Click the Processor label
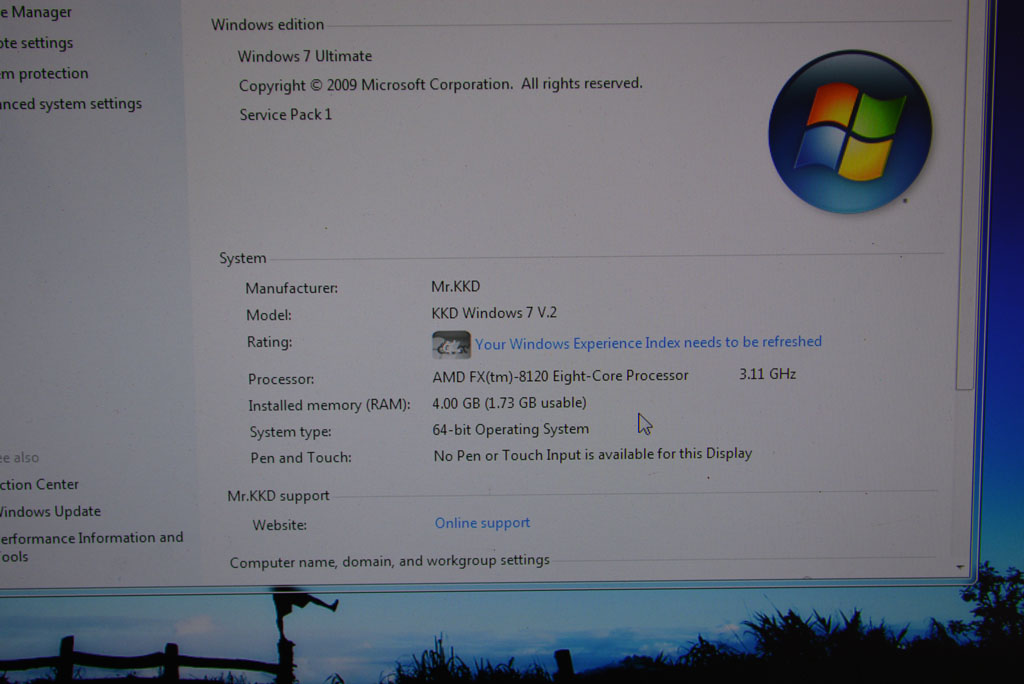 pyautogui.click(x=281, y=379)
